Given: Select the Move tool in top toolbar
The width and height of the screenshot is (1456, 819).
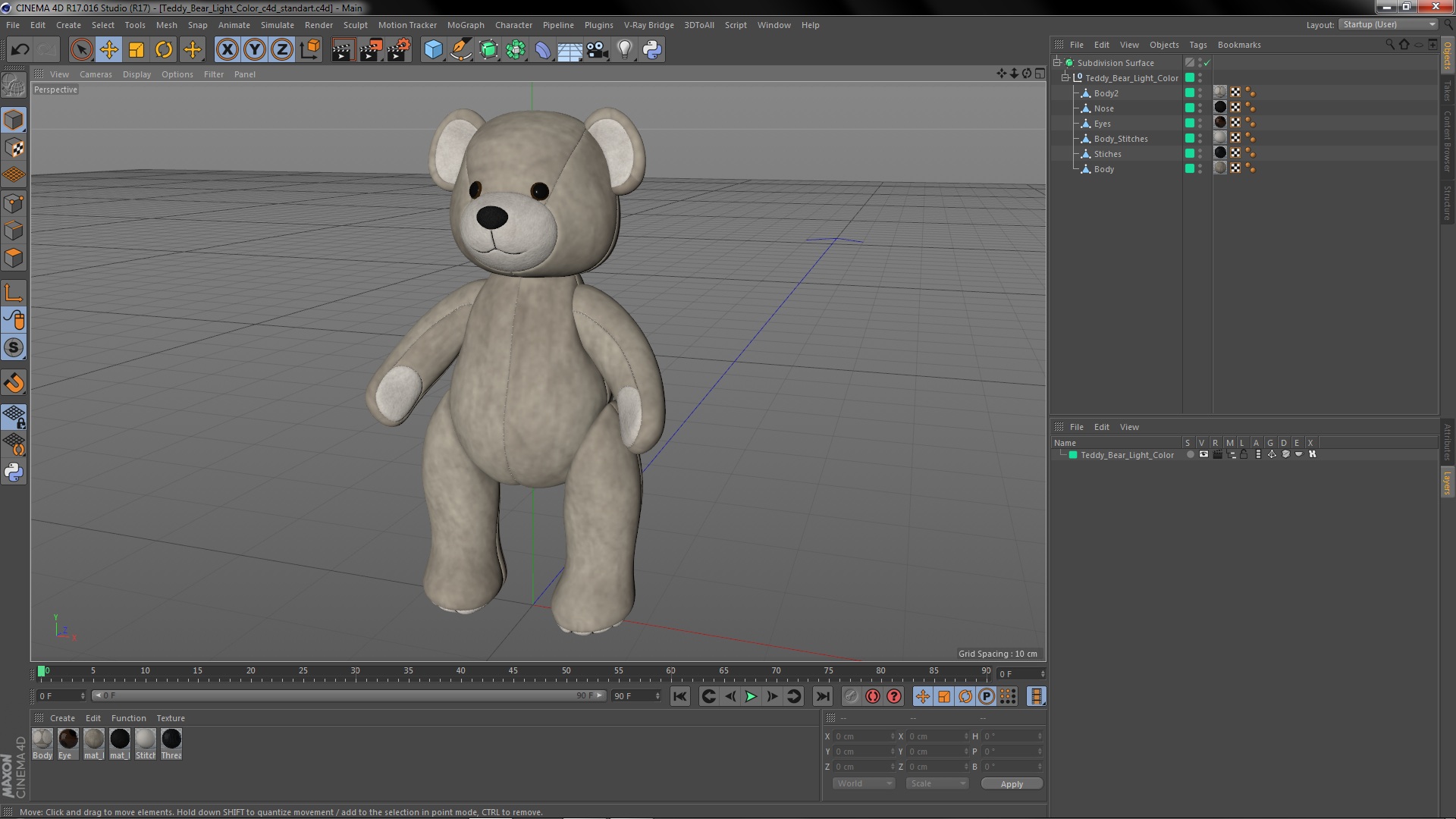Looking at the screenshot, I should point(108,50).
